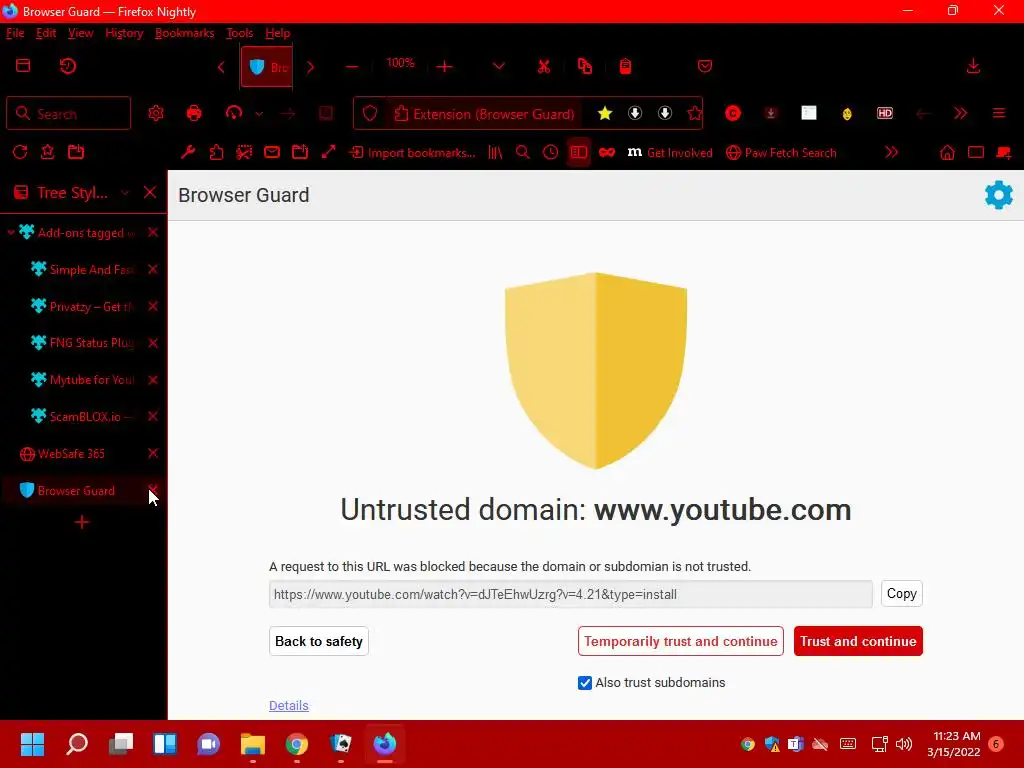Open File Explorer from the taskbar
1024x768 pixels.
(253, 744)
